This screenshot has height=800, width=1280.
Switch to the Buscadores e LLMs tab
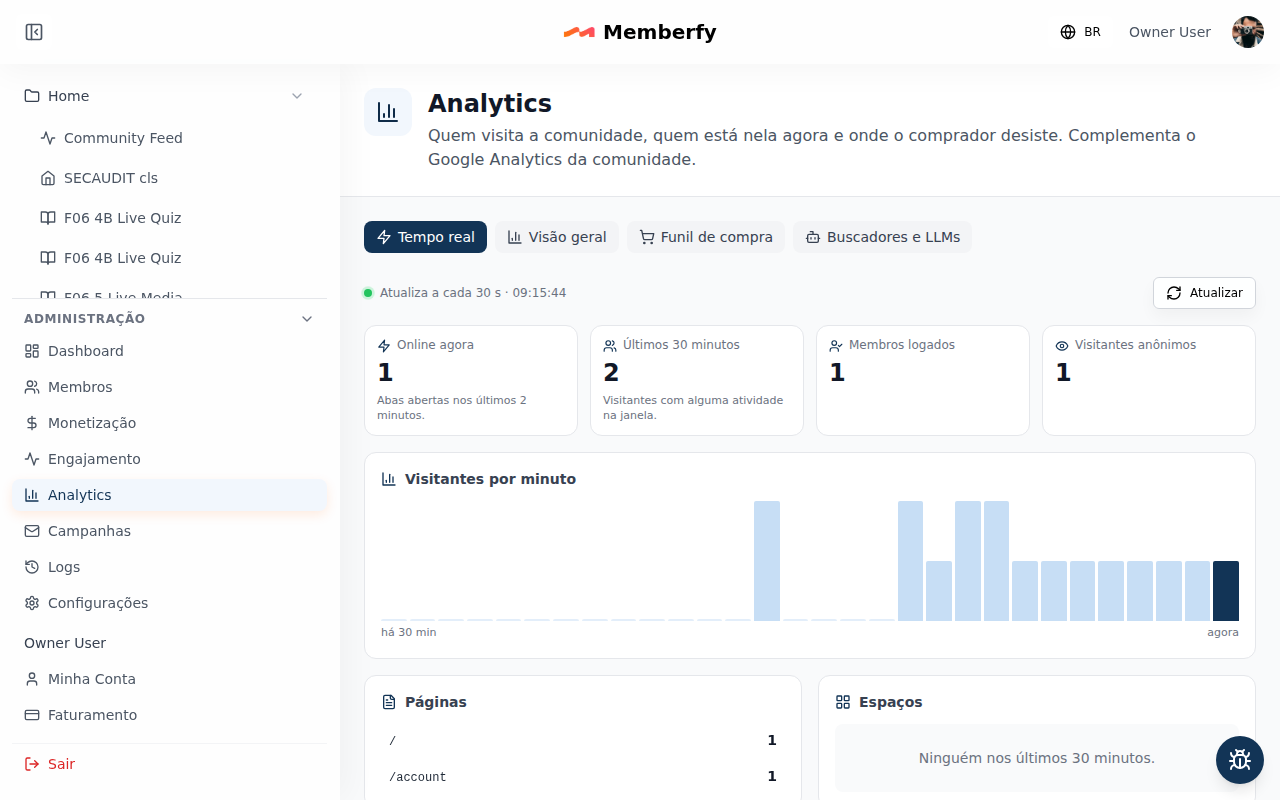coord(882,237)
